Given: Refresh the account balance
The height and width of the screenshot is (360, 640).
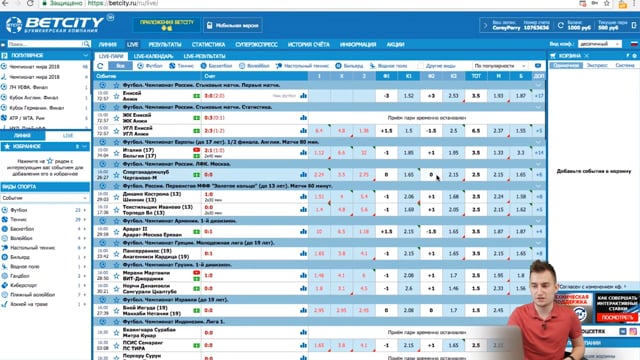Looking at the screenshot, I should pyautogui.click(x=561, y=25).
